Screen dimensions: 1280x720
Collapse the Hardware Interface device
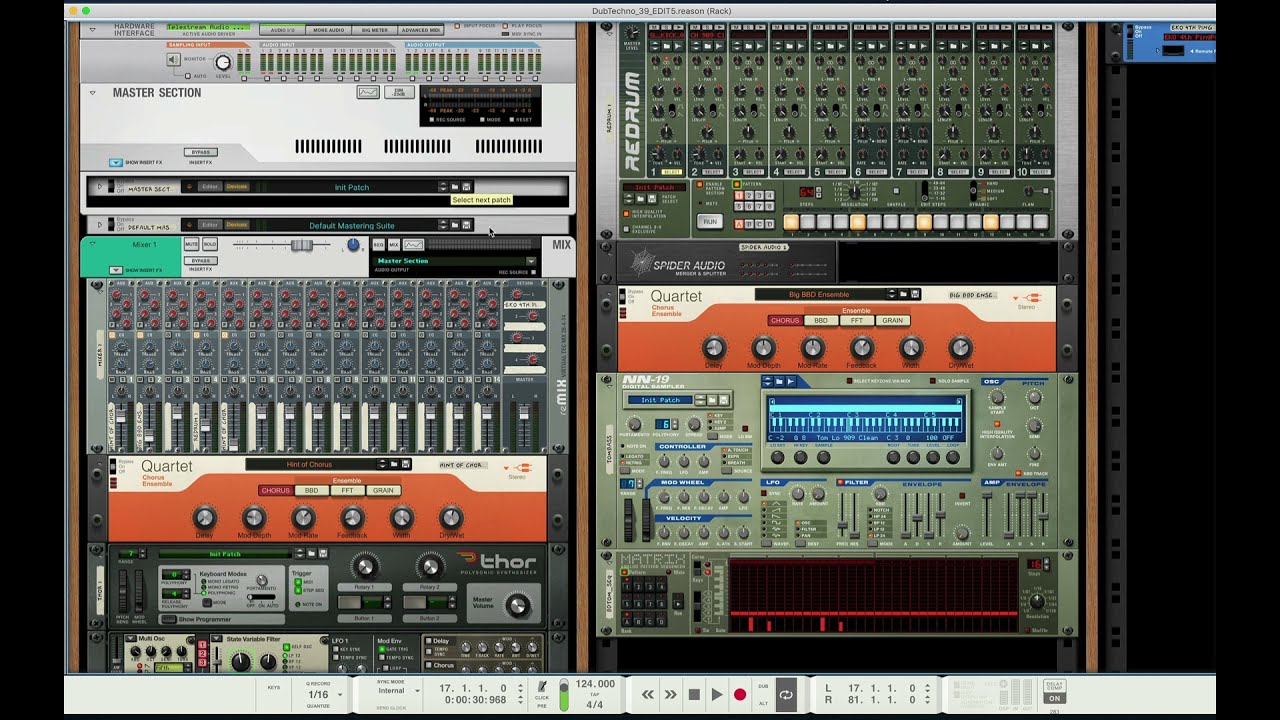[92, 30]
